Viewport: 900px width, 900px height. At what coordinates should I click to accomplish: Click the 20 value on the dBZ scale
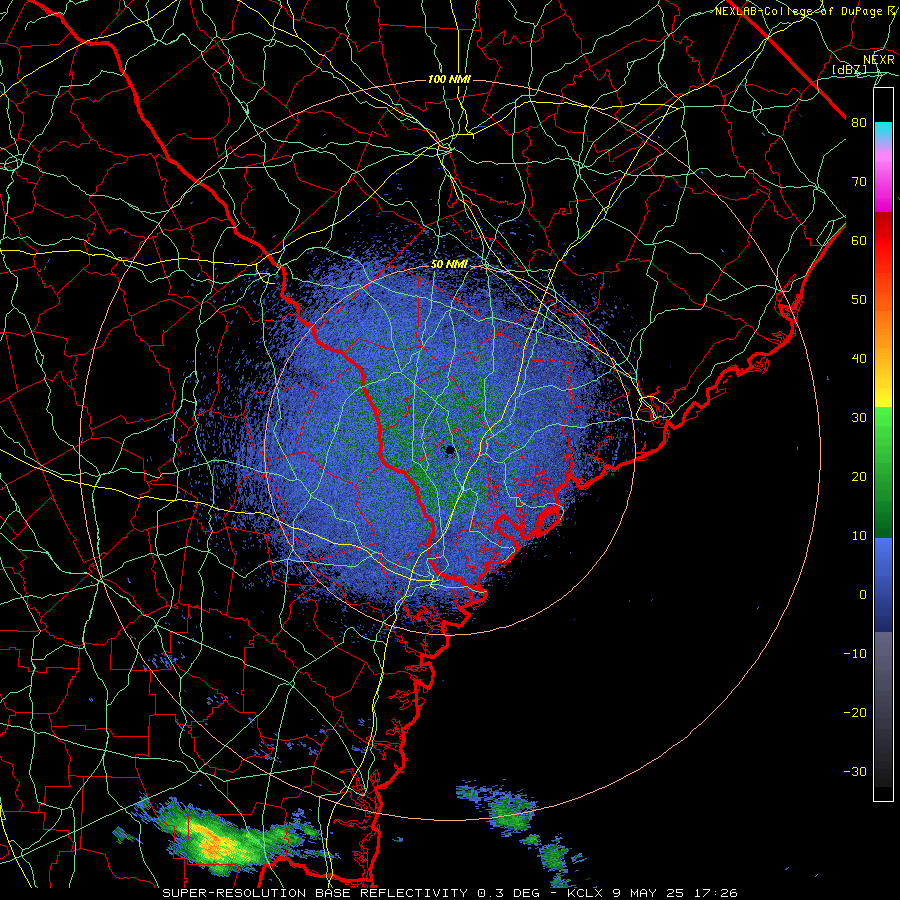(859, 476)
